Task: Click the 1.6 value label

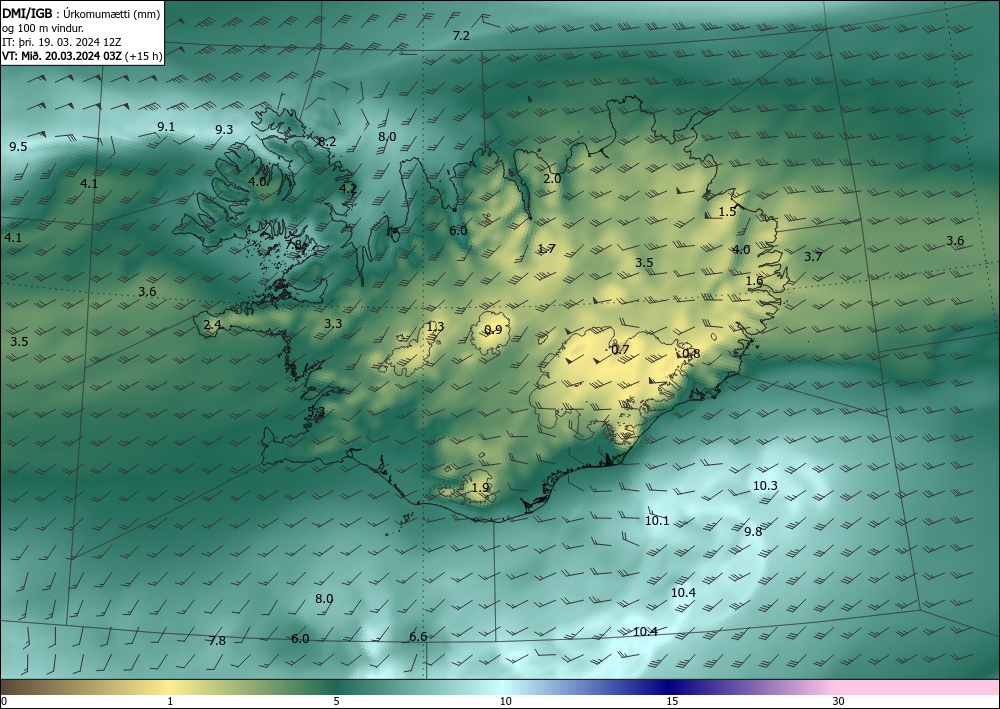Action: click(x=754, y=281)
